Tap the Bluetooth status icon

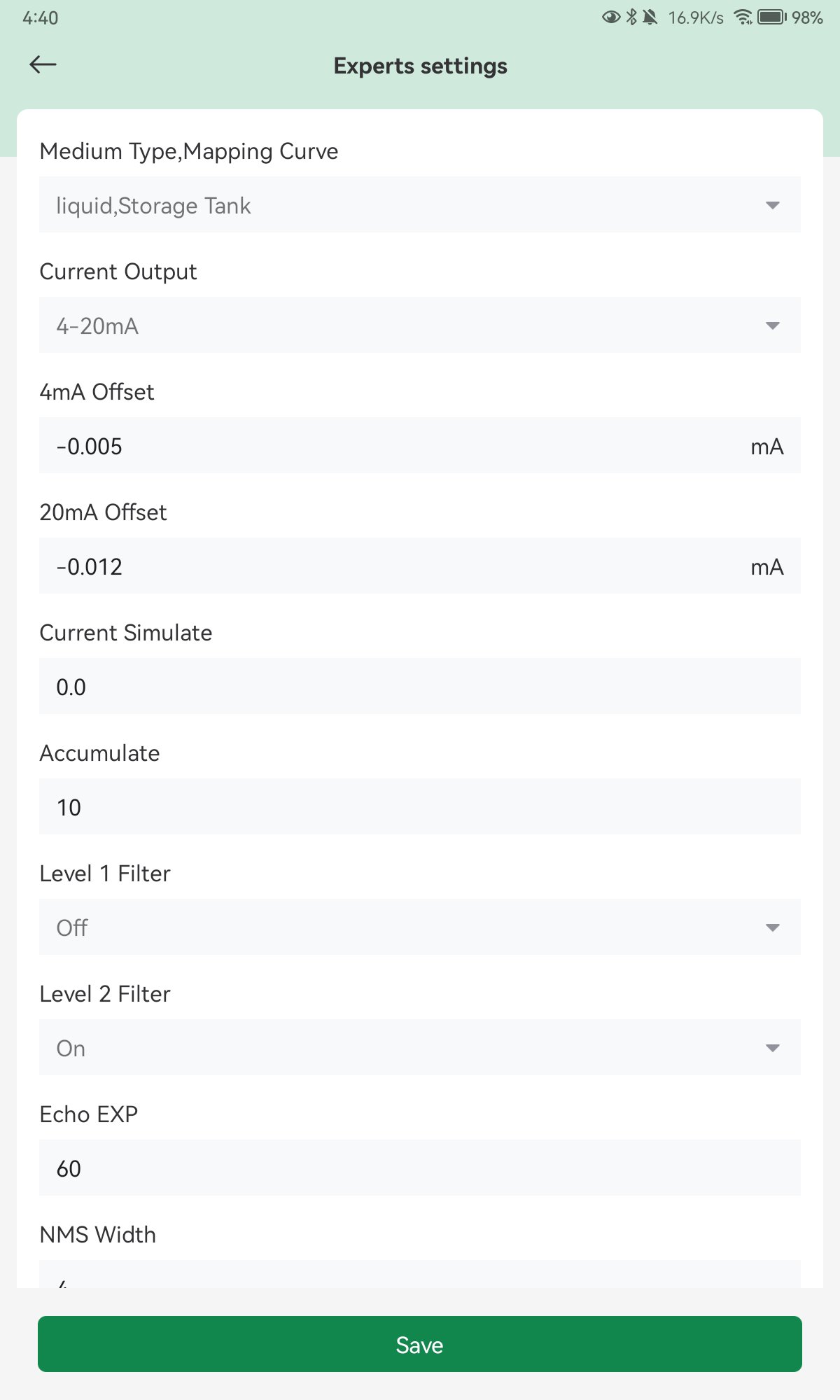(x=631, y=17)
